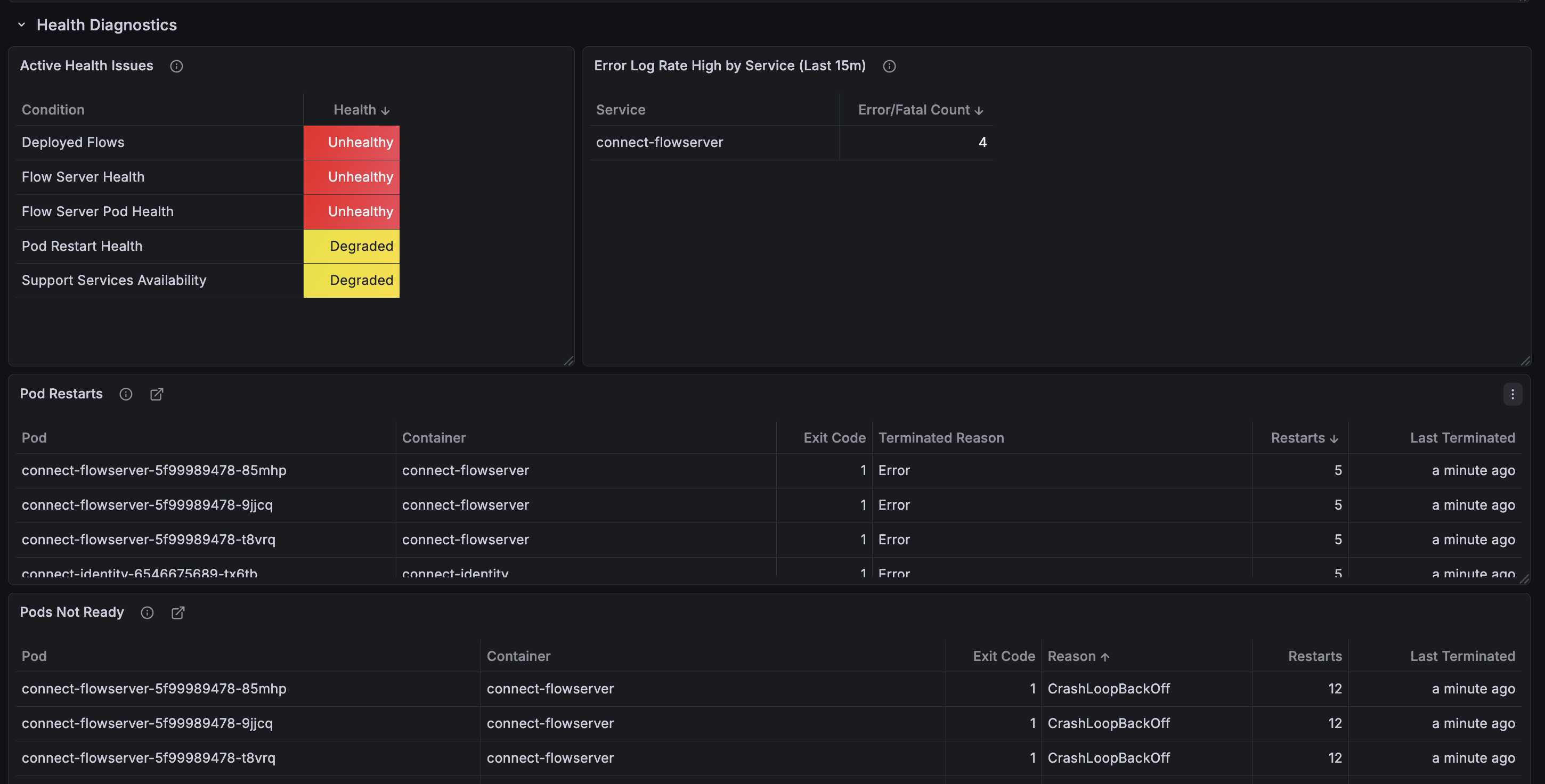This screenshot has width=1545, height=784.
Task: Select the Pod Restart Health condition
Action: [82, 247]
